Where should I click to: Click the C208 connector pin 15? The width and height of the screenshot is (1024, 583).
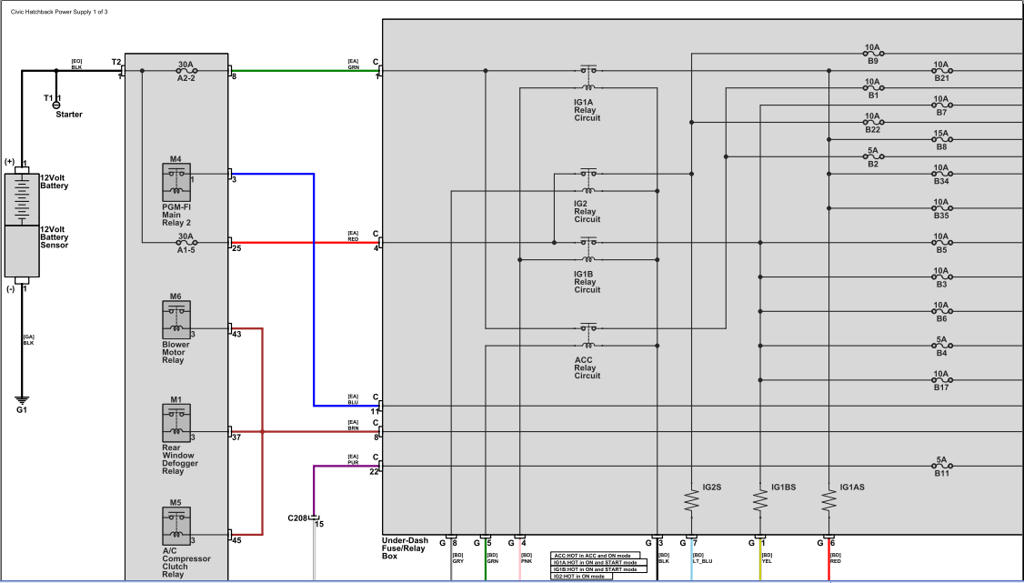pos(314,518)
